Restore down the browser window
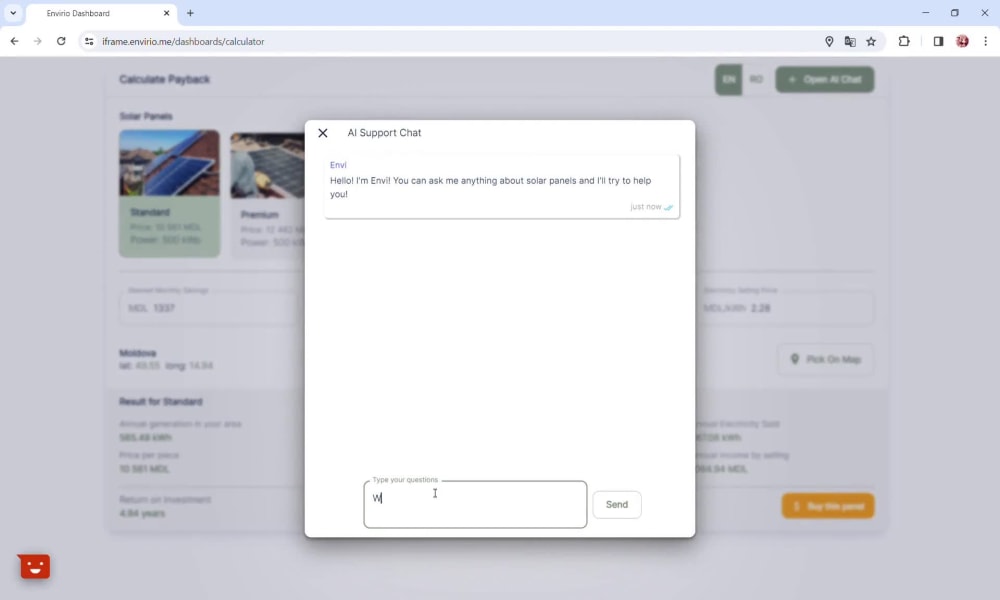Viewport: 1000px width, 600px height. tap(955, 13)
